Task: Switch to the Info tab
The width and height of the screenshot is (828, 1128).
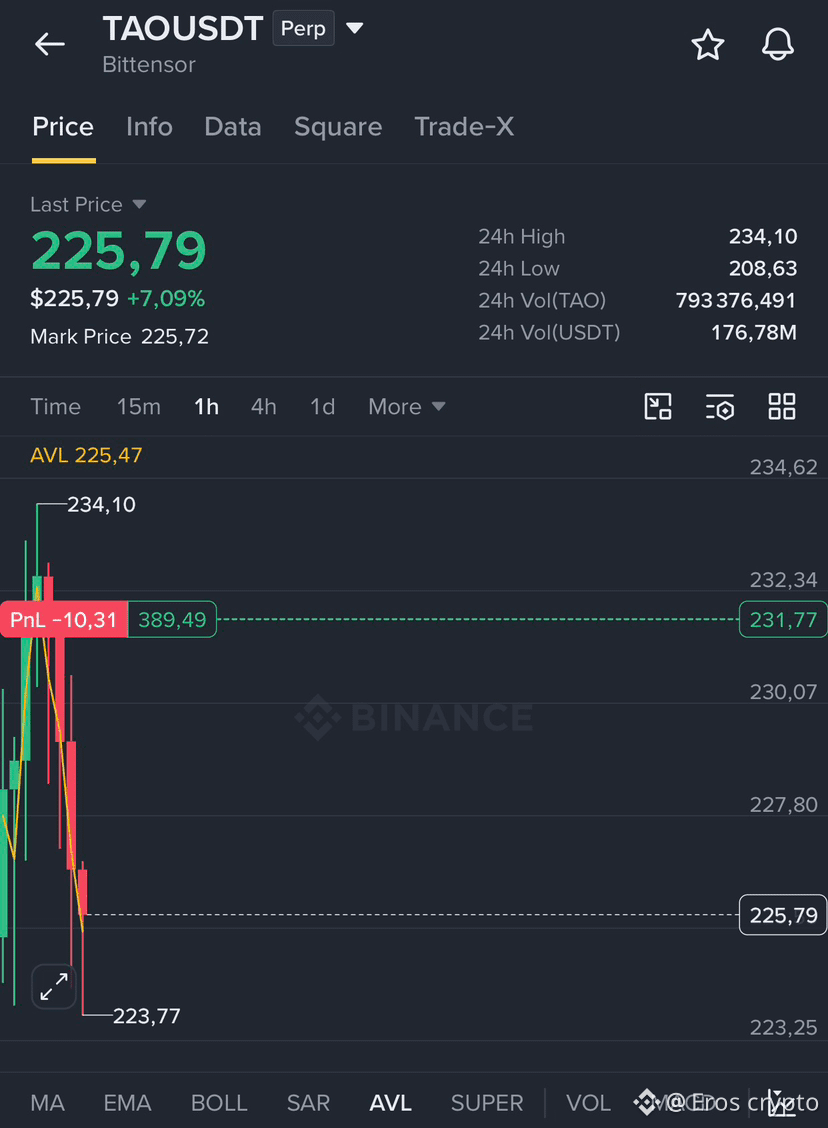Action: tap(149, 127)
